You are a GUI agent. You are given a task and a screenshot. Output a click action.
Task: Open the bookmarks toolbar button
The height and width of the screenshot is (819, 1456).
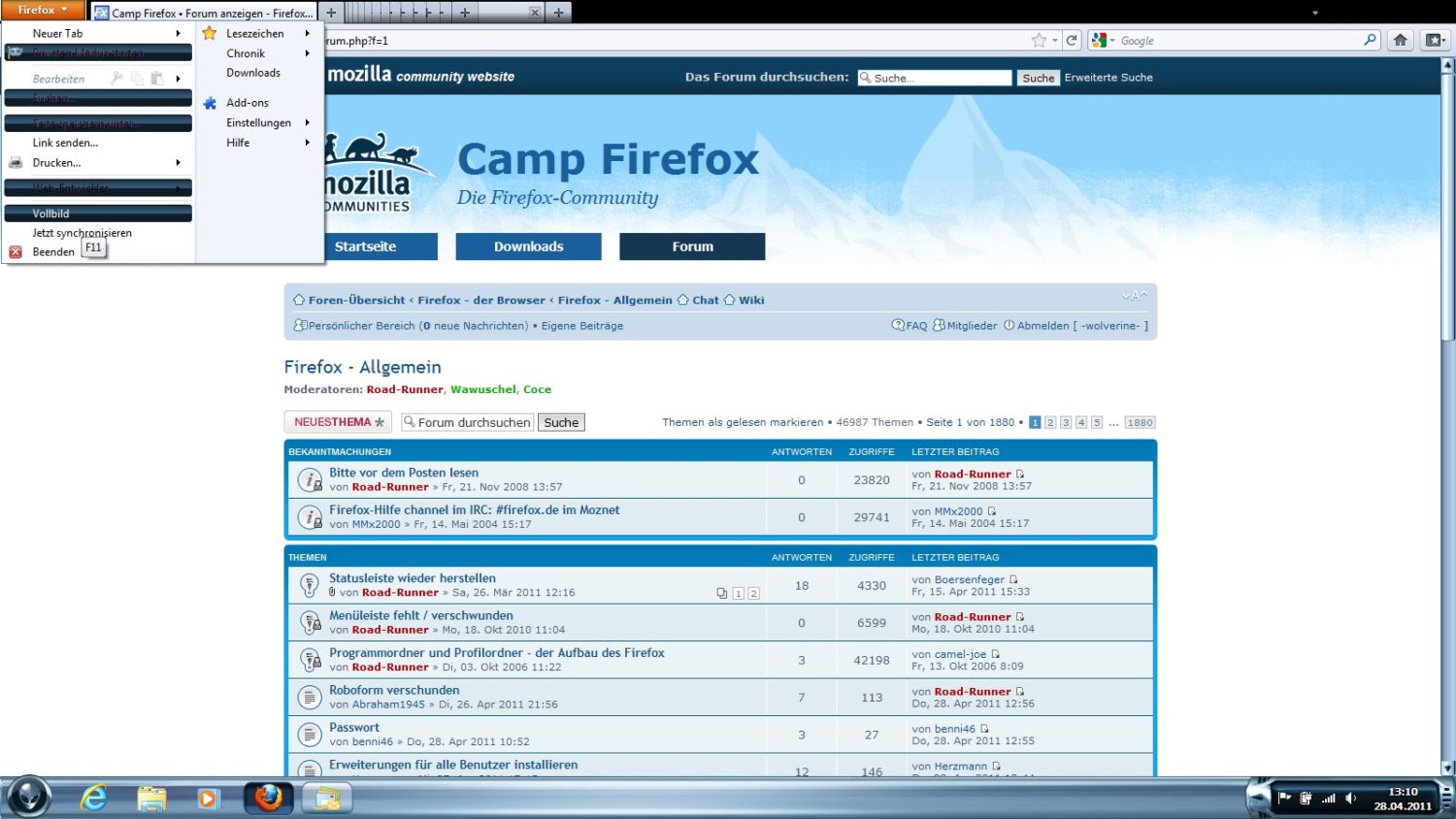pos(1434,40)
